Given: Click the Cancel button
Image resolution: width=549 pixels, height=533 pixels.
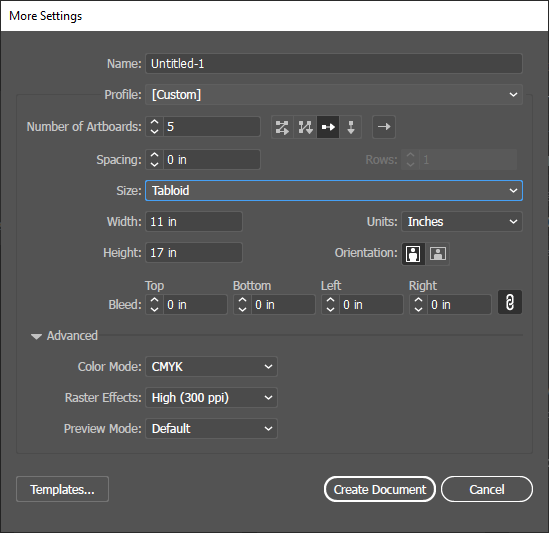Looking at the screenshot, I should coord(487,489).
